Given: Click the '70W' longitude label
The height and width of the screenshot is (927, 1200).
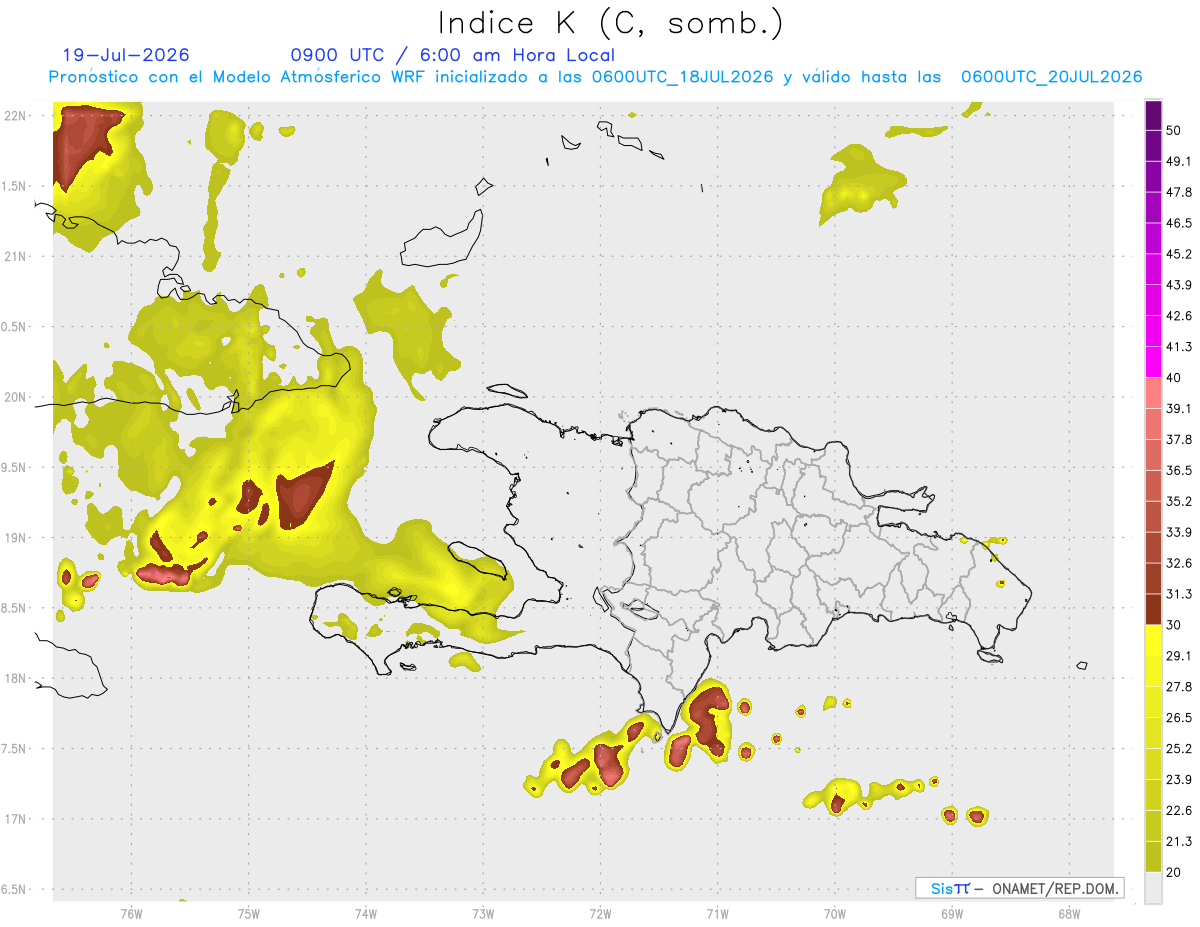Looking at the screenshot, I should [x=835, y=913].
